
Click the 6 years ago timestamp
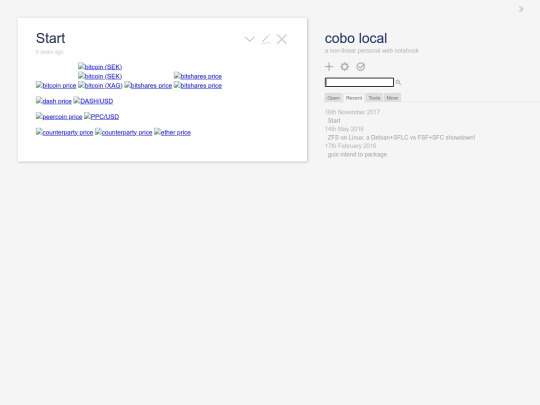[50, 52]
